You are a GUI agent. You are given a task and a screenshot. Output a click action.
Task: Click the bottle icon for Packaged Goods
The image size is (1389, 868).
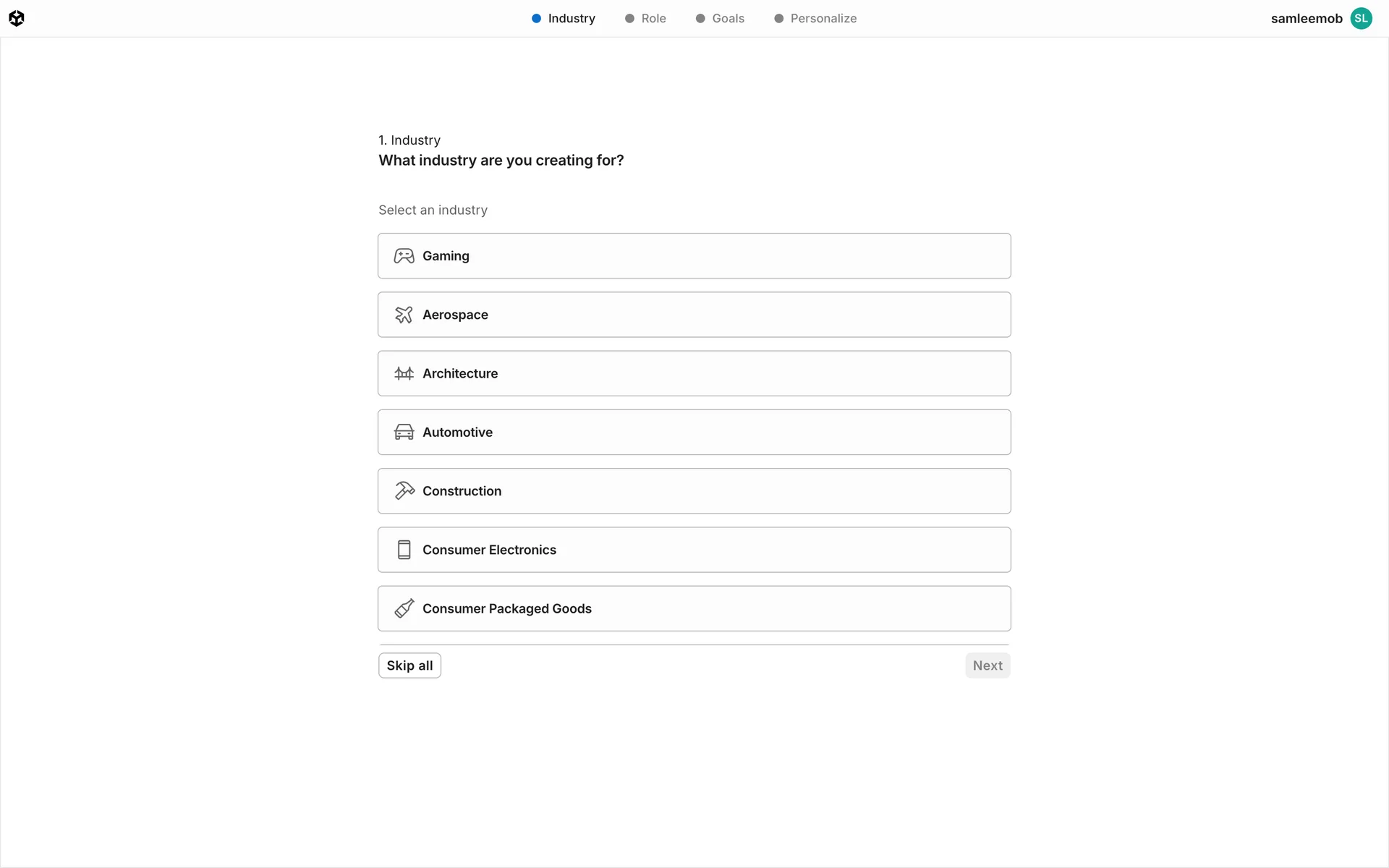point(404,608)
